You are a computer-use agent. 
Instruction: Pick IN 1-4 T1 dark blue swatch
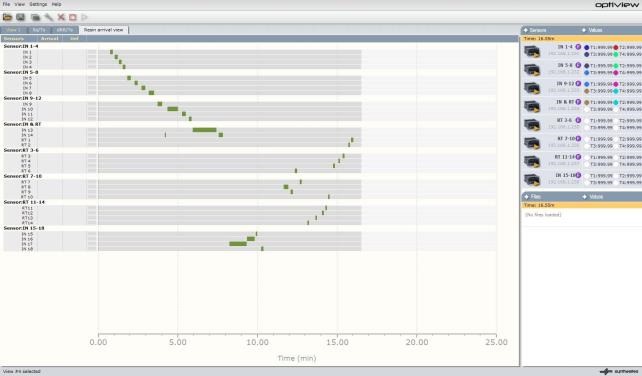coord(586,48)
